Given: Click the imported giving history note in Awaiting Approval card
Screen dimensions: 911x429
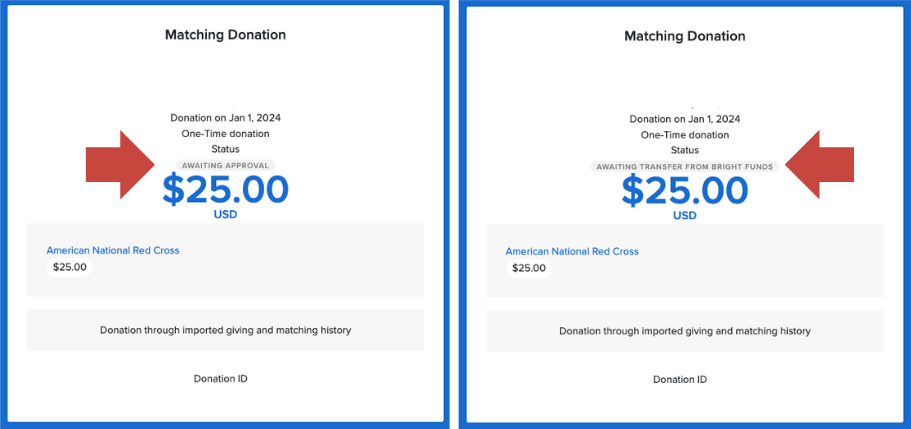Looking at the screenshot, I should [225, 330].
